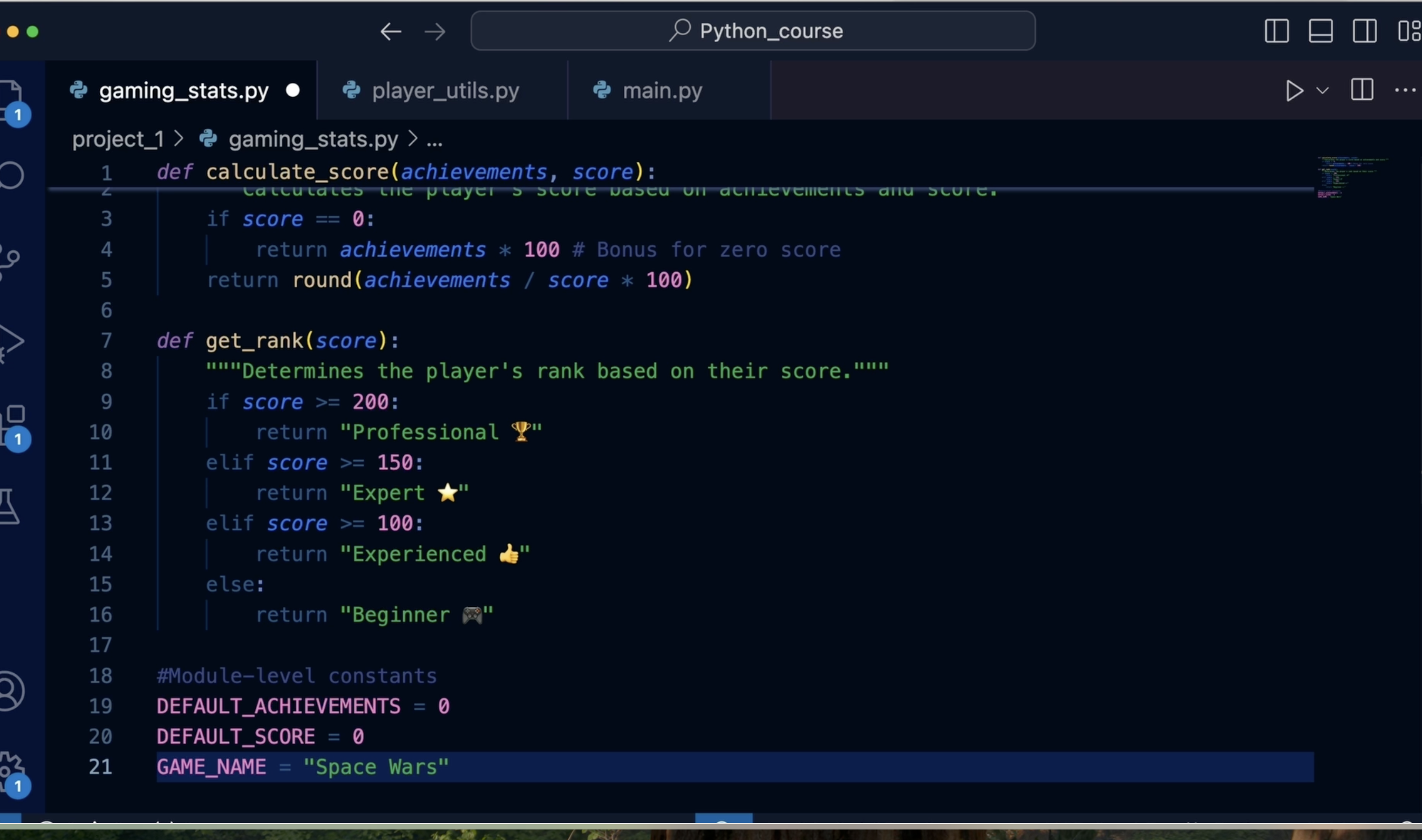Open the run options dropdown chevron
Screen dimensions: 1422x840
pos(1322,90)
